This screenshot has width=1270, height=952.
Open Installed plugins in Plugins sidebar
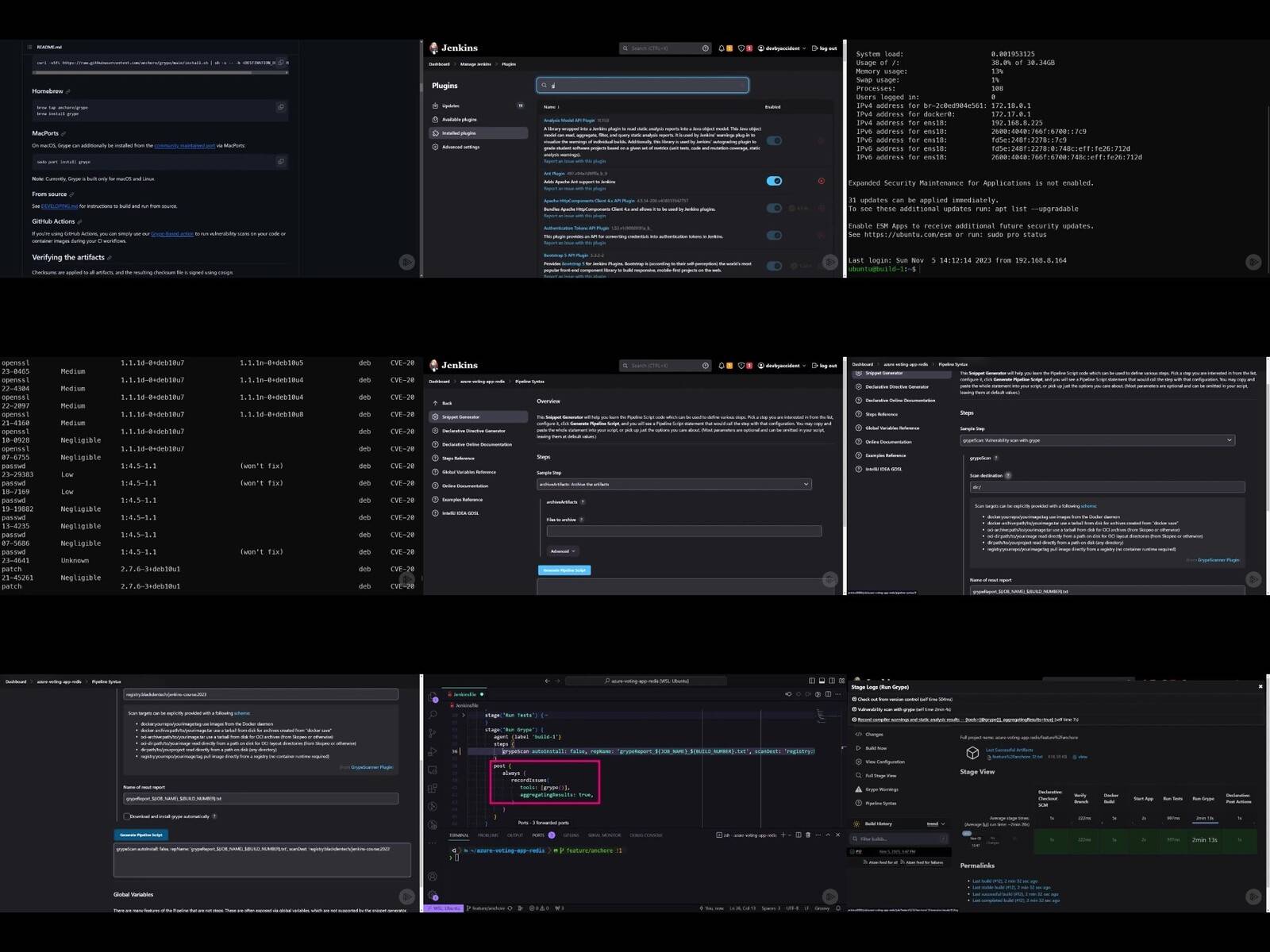tap(479, 133)
